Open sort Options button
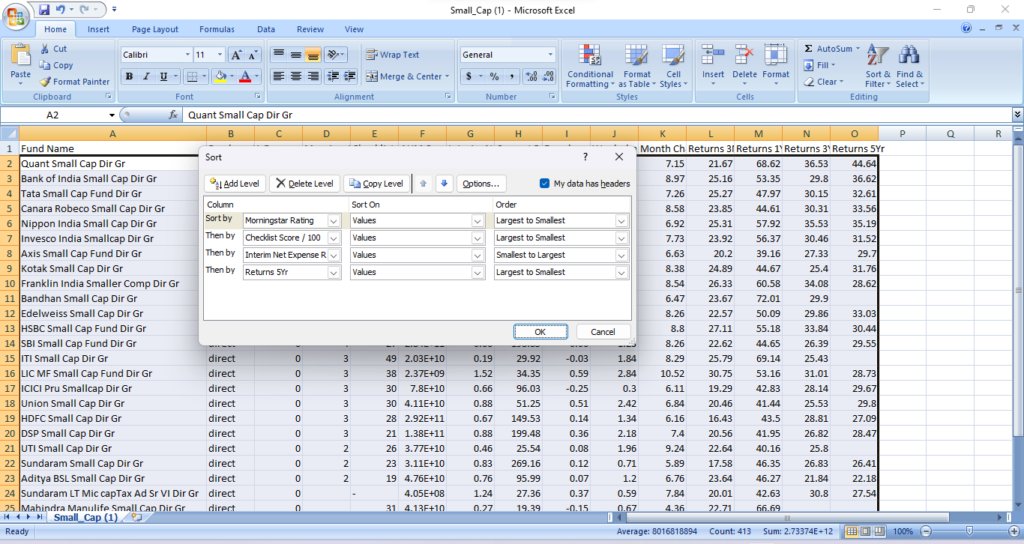 pos(481,184)
